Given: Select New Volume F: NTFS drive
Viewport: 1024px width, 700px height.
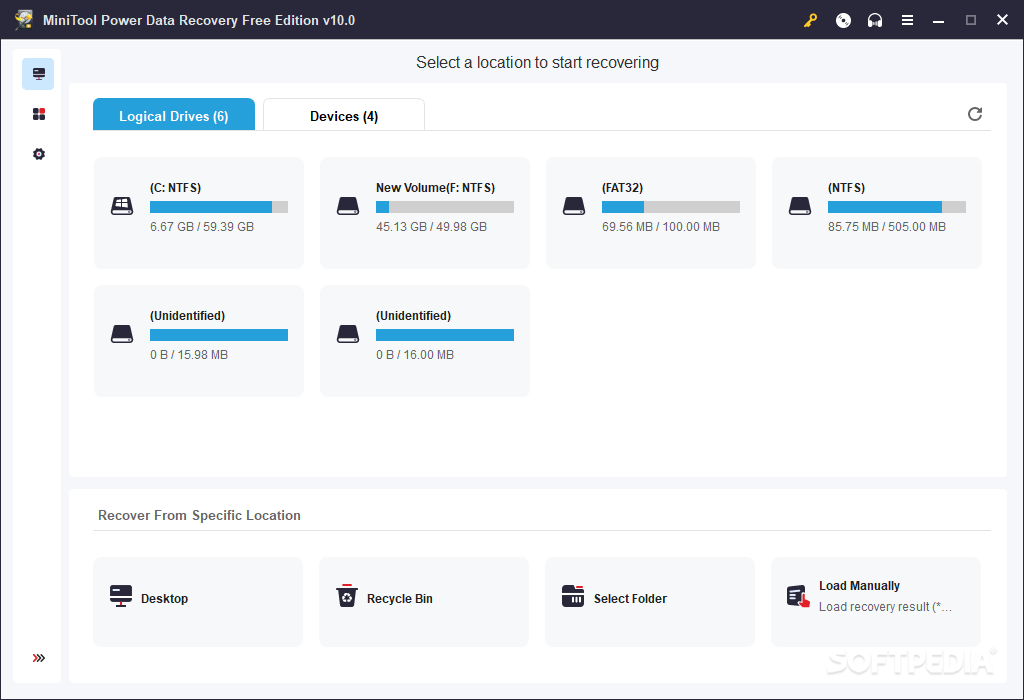Looking at the screenshot, I should click(425, 213).
